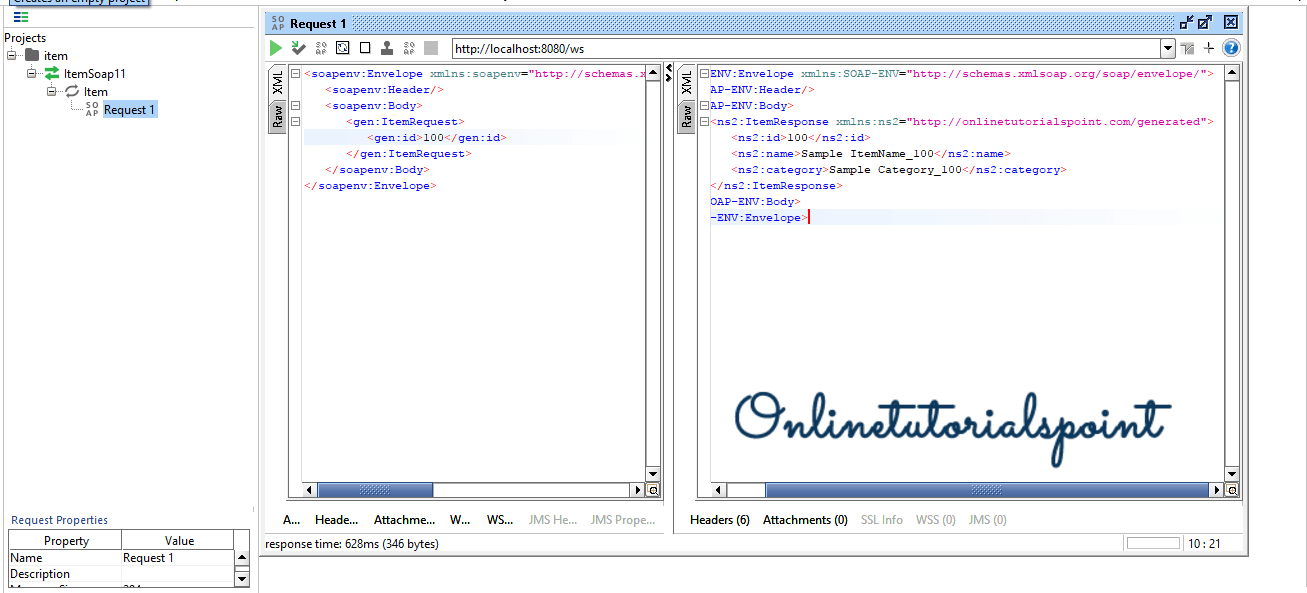Click the panel splitter arrows between editors
Viewport: 1307px width, 593px height.
(x=668, y=74)
